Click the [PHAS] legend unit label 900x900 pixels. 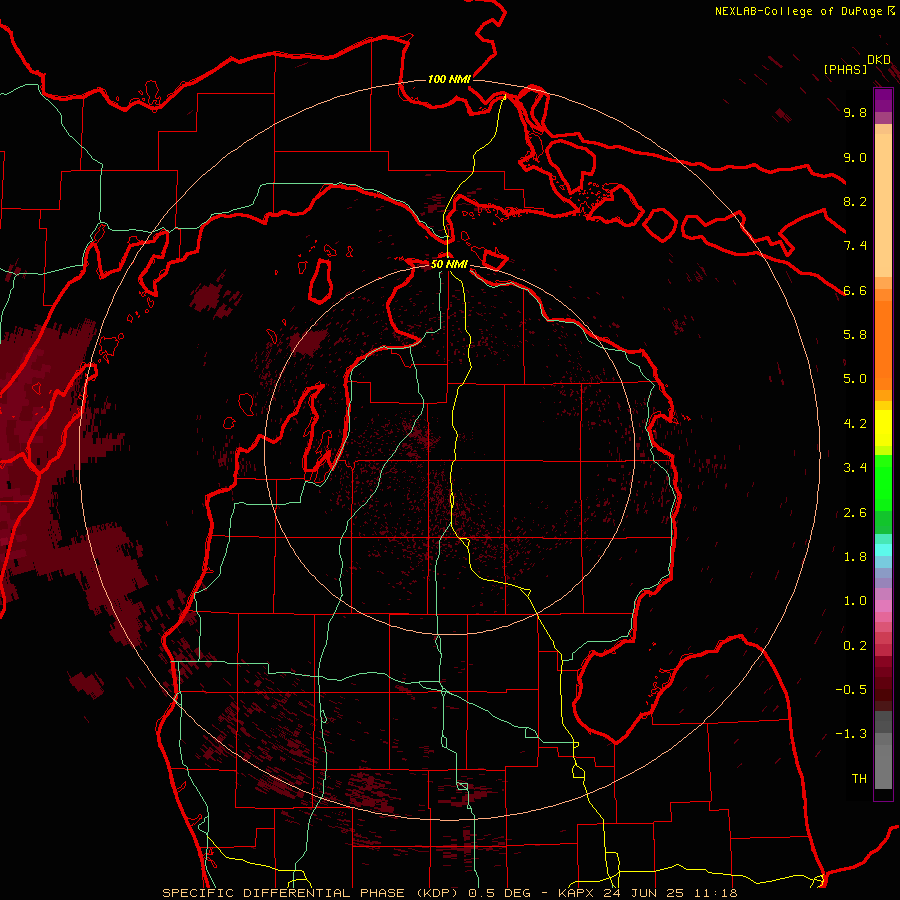pos(845,69)
